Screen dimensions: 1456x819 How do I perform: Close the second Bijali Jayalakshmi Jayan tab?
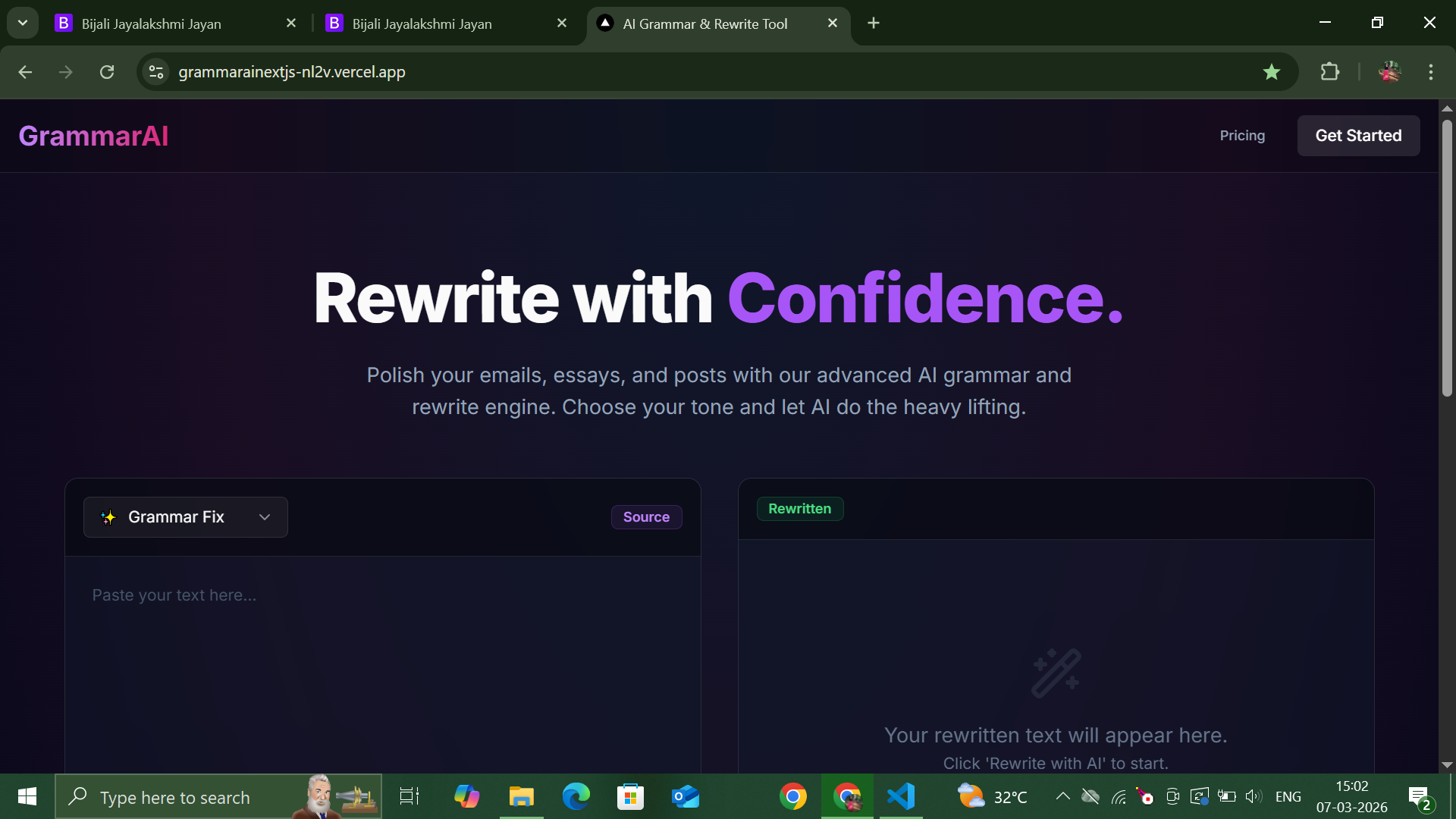click(x=562, y=24)
